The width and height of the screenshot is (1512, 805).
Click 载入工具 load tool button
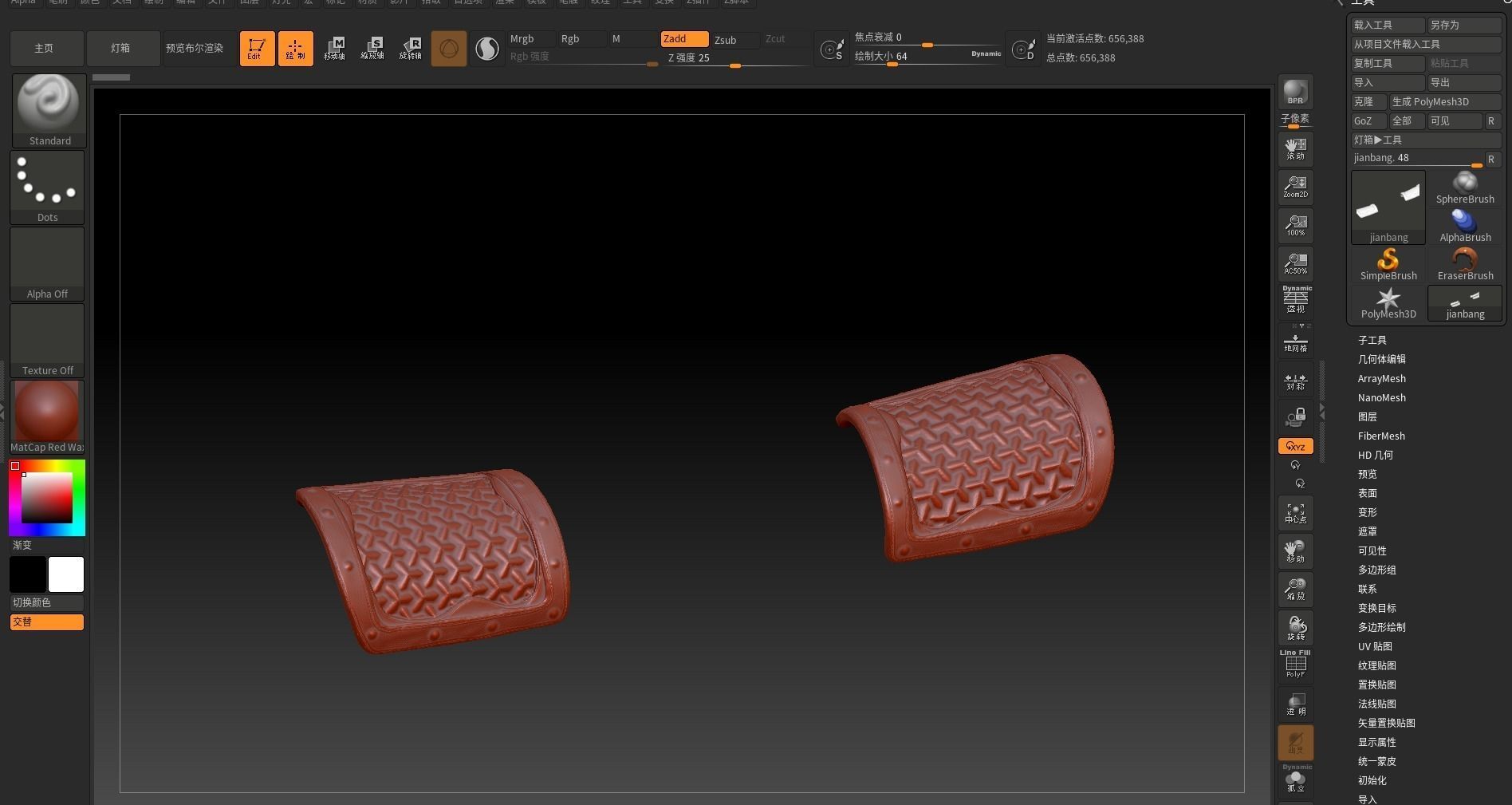[1388, 25]
